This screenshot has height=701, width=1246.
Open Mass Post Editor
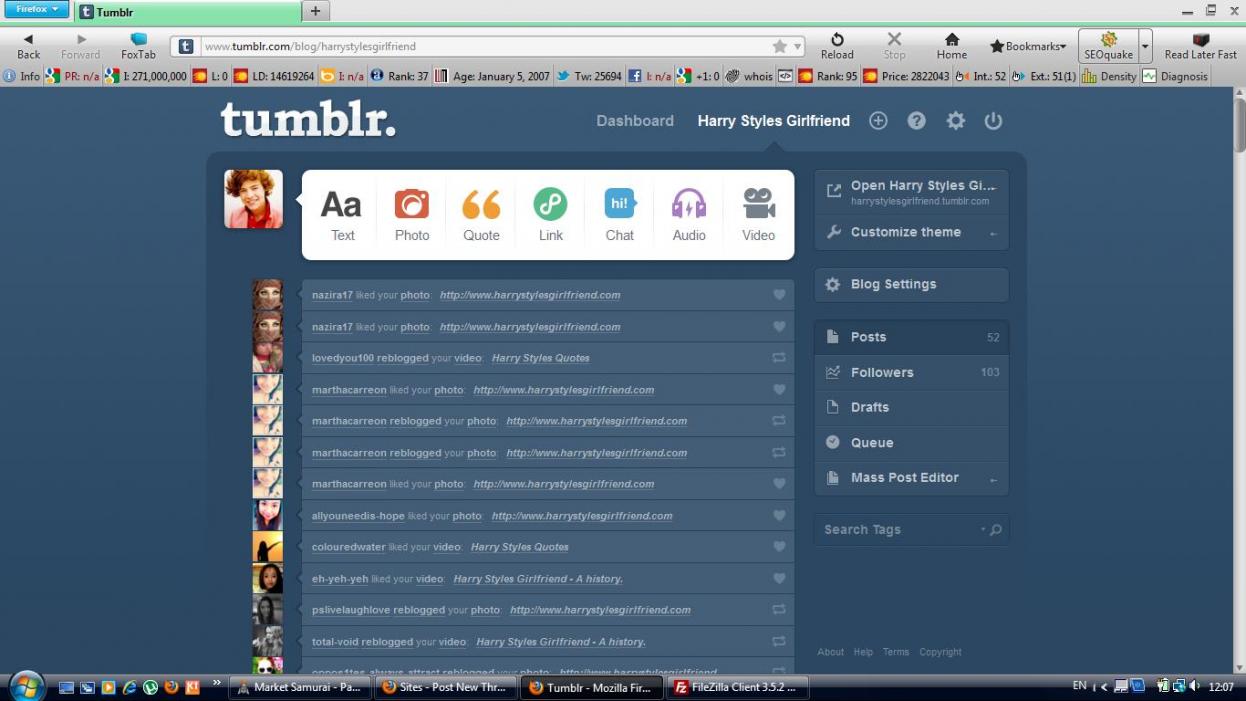tap(911, 477)
